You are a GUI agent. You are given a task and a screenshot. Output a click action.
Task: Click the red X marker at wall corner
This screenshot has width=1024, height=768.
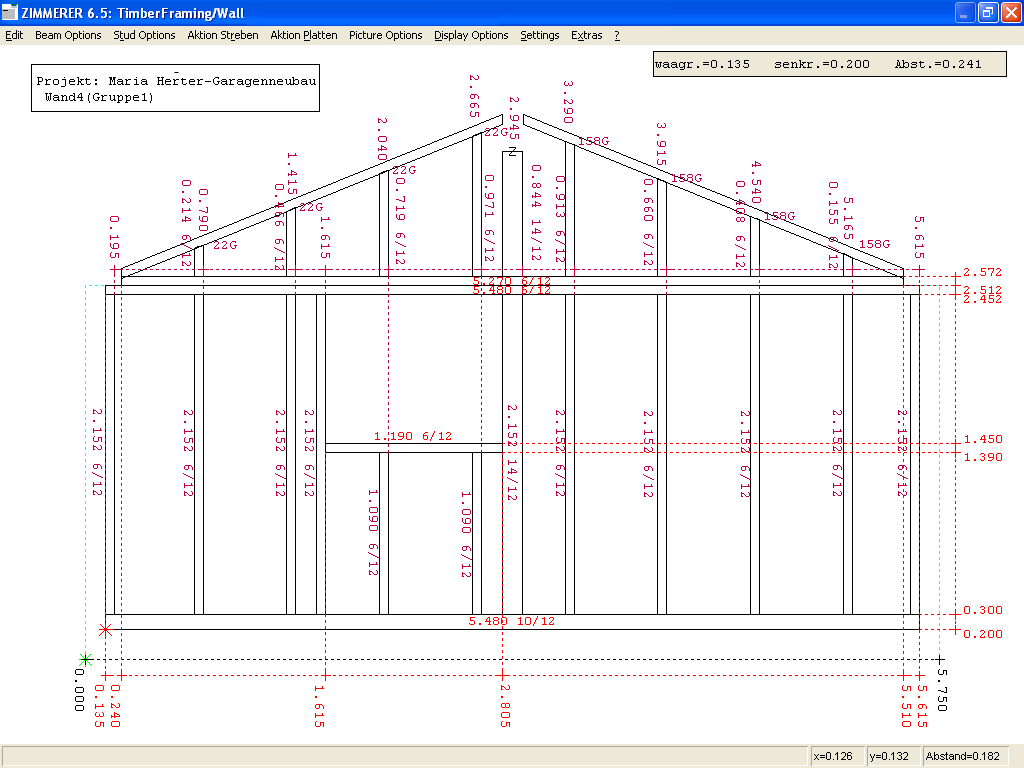pyautogui.click(x=105, y=629)
